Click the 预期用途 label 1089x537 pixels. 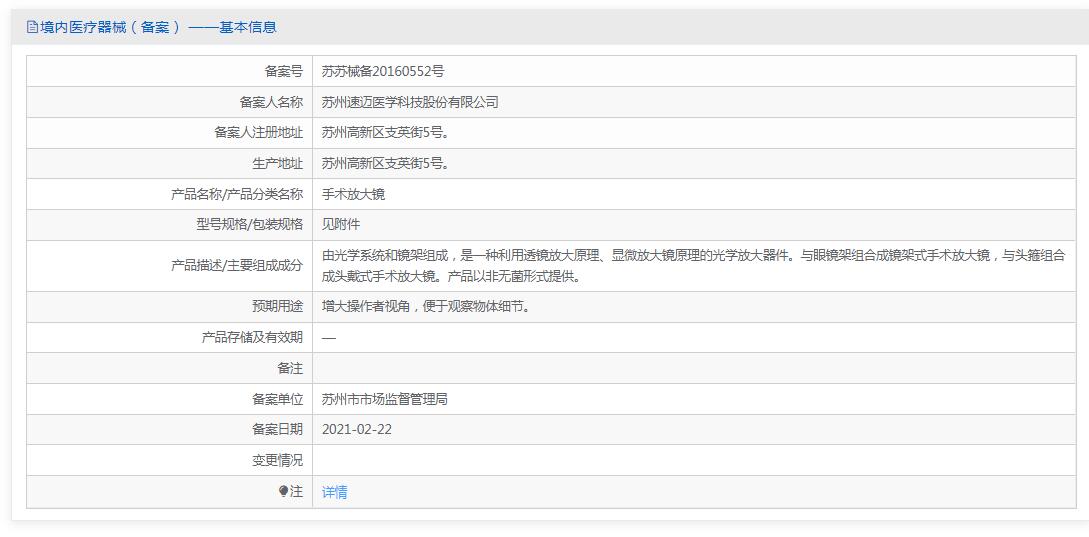tap(277, 306)
